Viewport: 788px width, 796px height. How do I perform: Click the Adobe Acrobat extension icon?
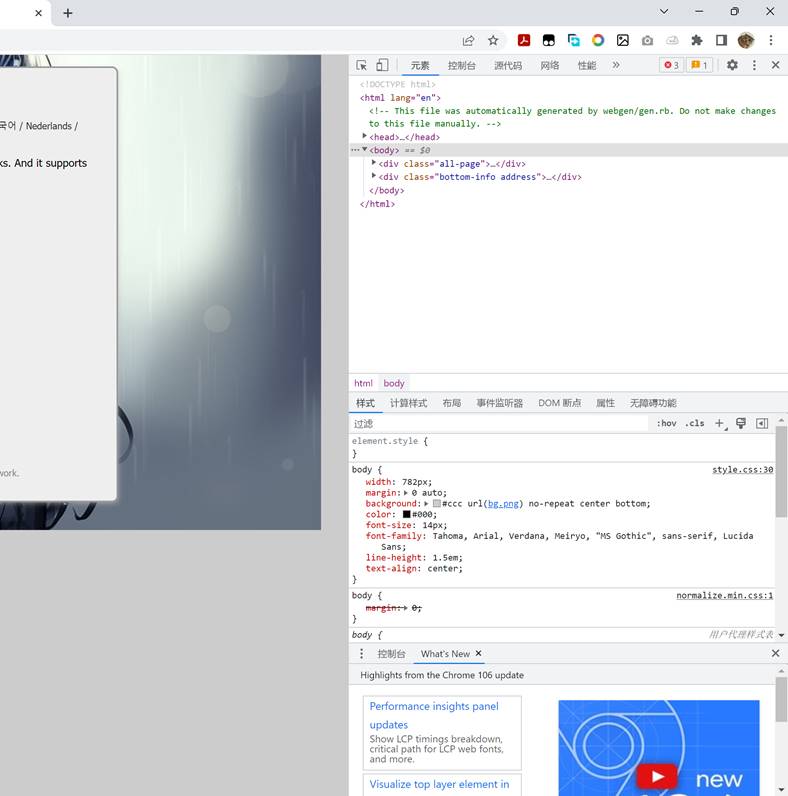click(523, 41)
